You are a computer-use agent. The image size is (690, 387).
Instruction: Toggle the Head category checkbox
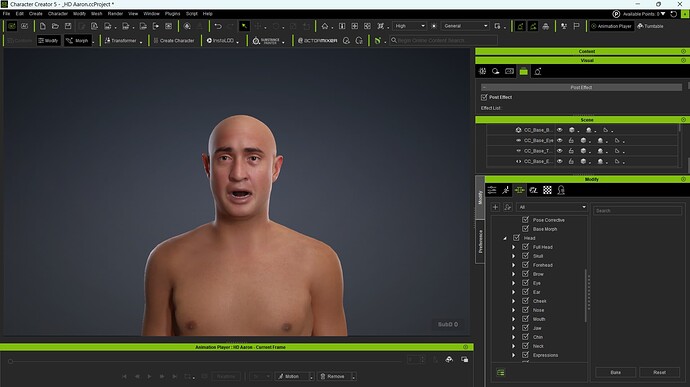click(517, 238)
